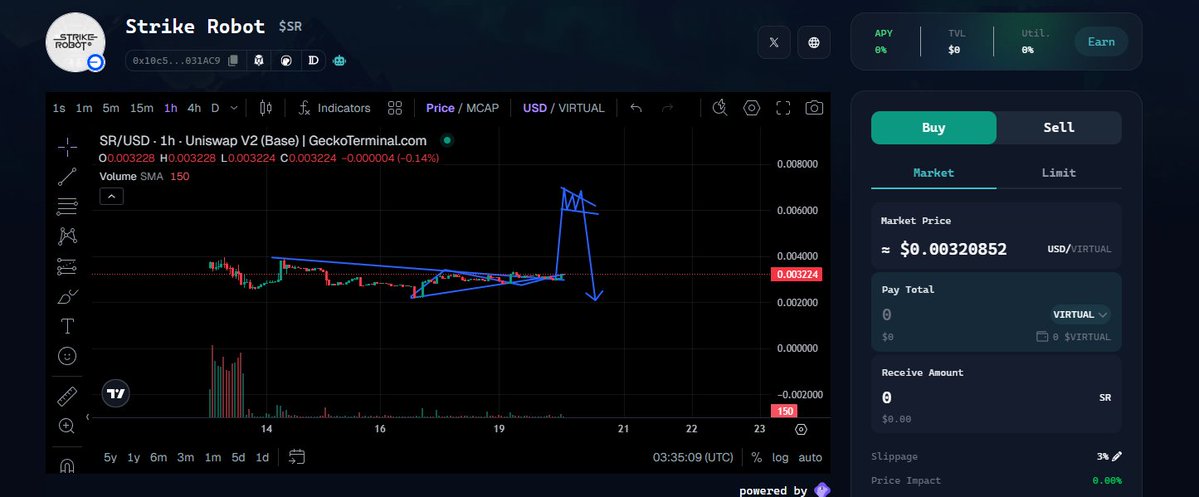Open the timezone menu 03:35:09 (UTC)
Screen dimensions: 1199x497
point(693,457)
